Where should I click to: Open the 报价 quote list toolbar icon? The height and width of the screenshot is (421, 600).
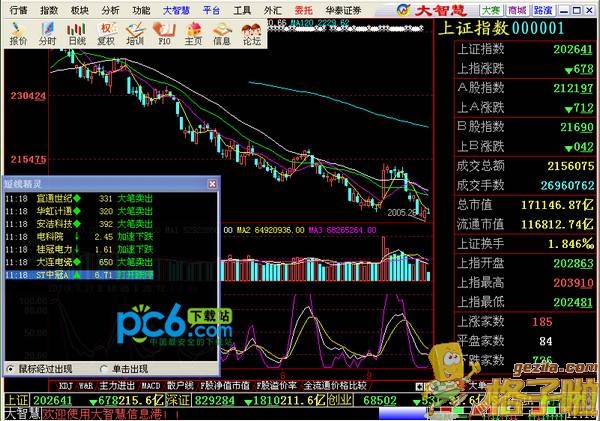click(18, 34)
